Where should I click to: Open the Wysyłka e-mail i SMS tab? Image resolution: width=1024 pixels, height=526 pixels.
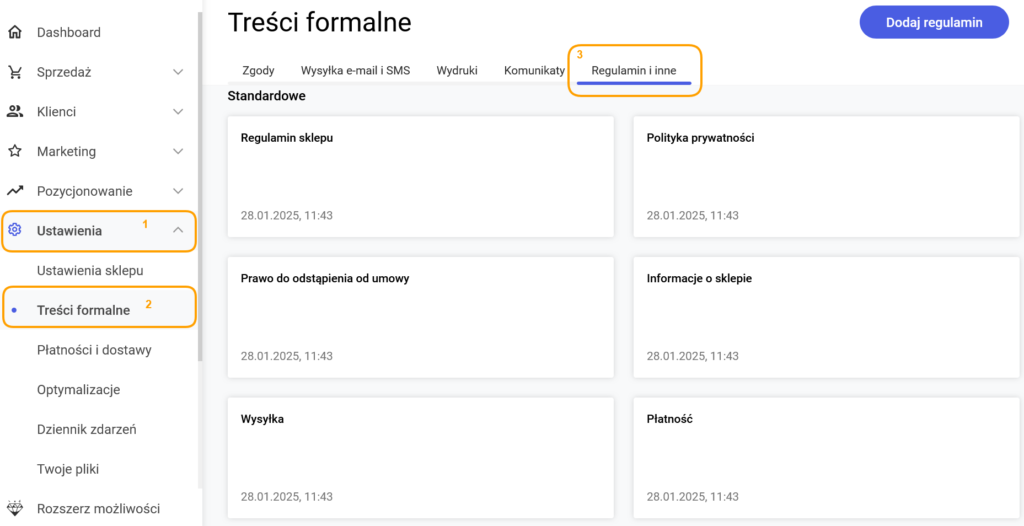355,71
